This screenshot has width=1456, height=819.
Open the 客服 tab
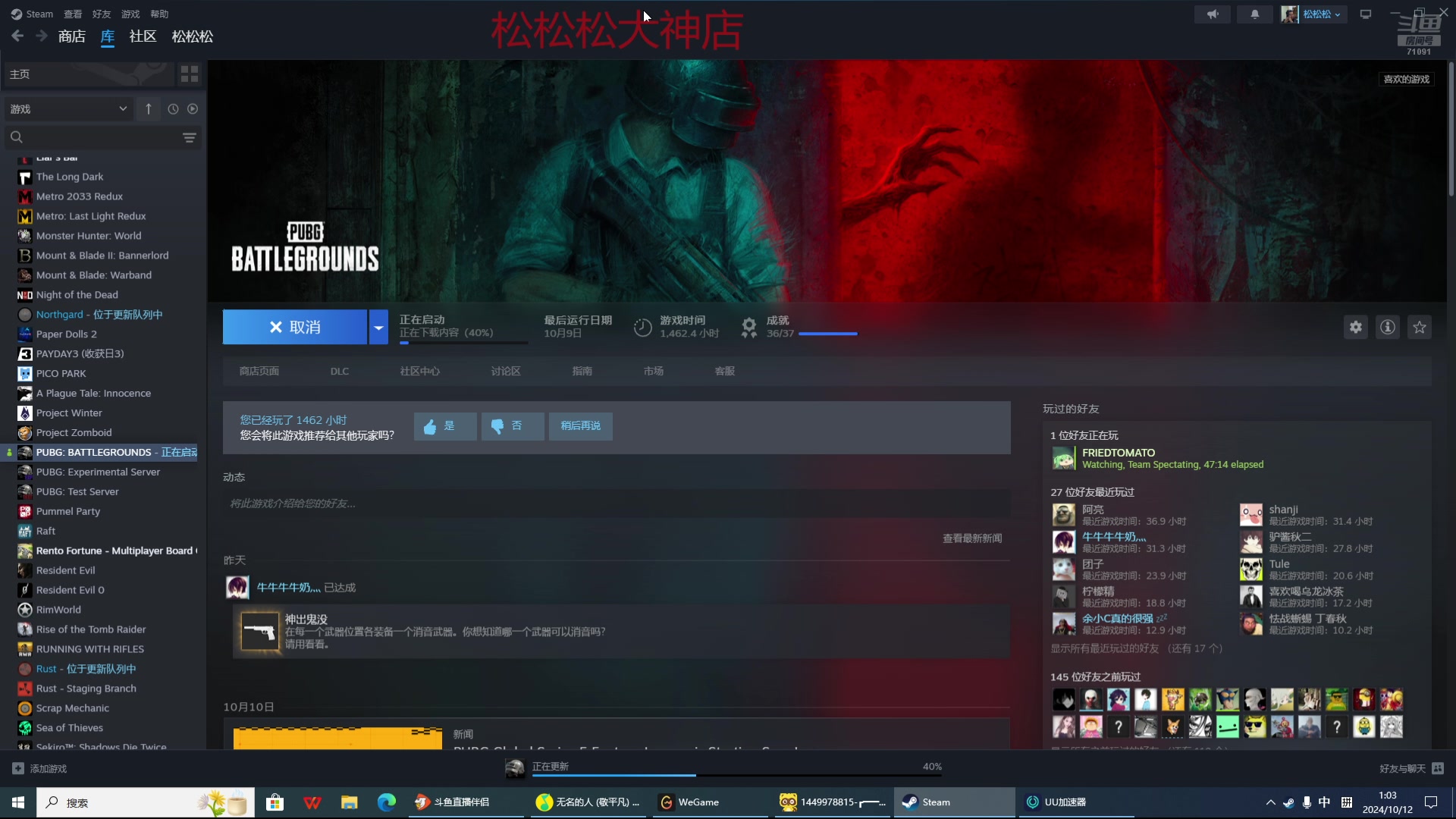(725, 371)
